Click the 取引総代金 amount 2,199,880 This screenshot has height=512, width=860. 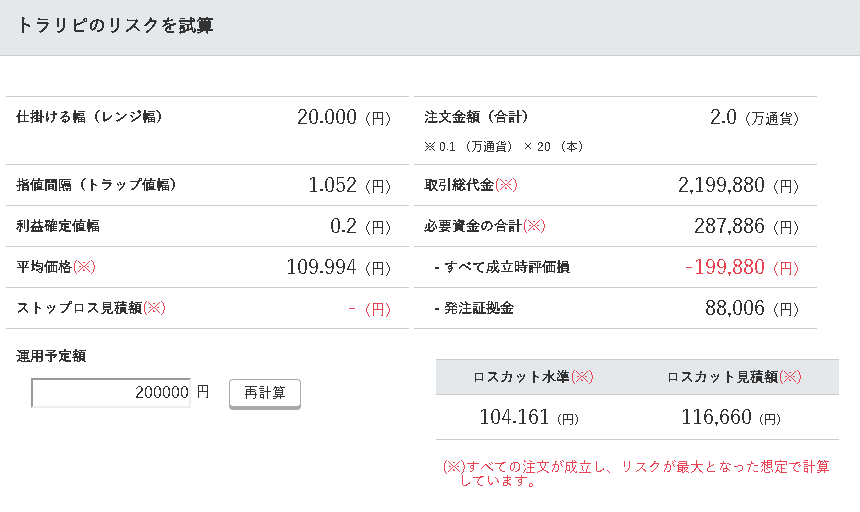click(721, 185)
